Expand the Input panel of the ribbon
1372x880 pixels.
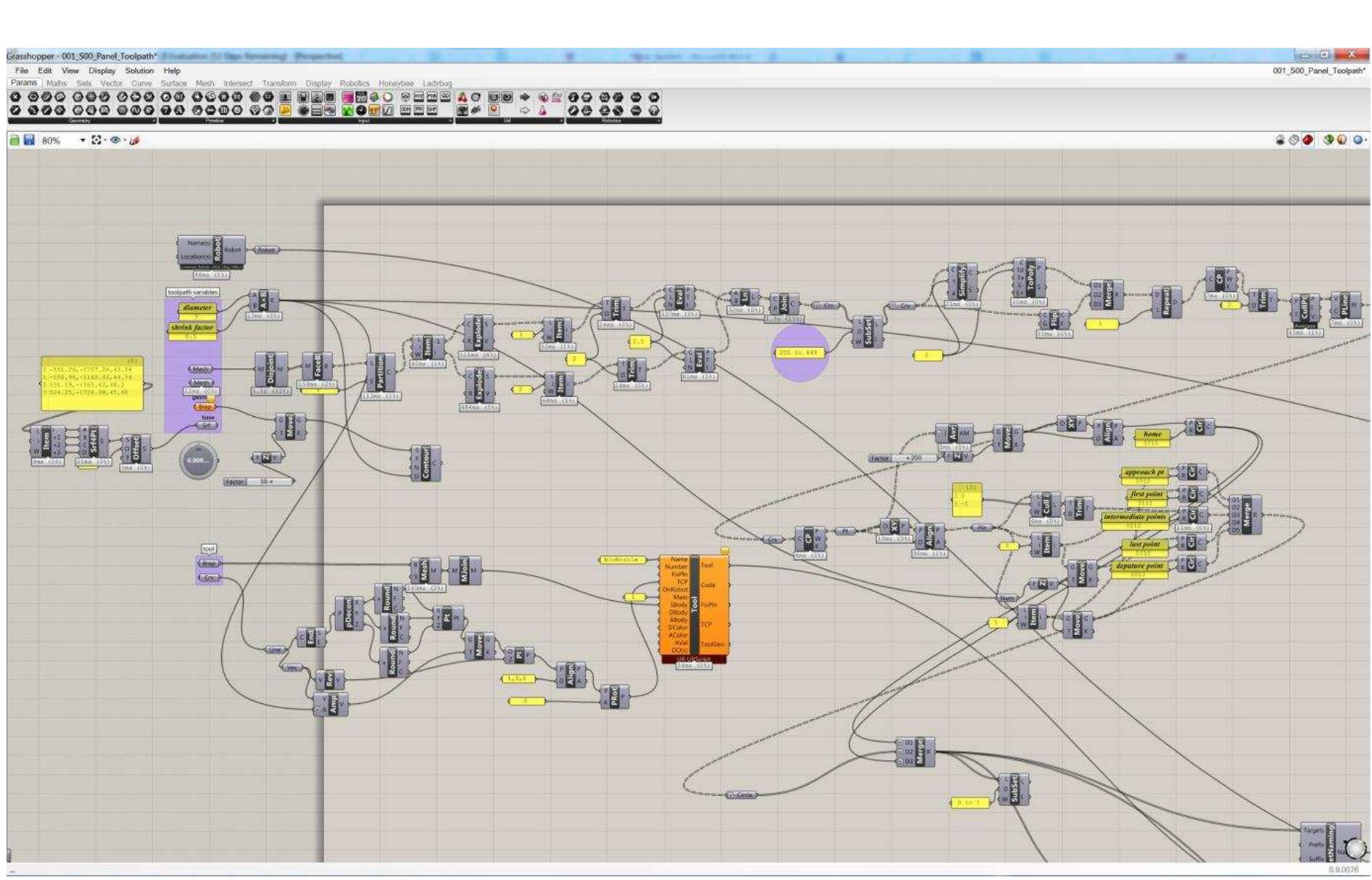pos(365,121)
